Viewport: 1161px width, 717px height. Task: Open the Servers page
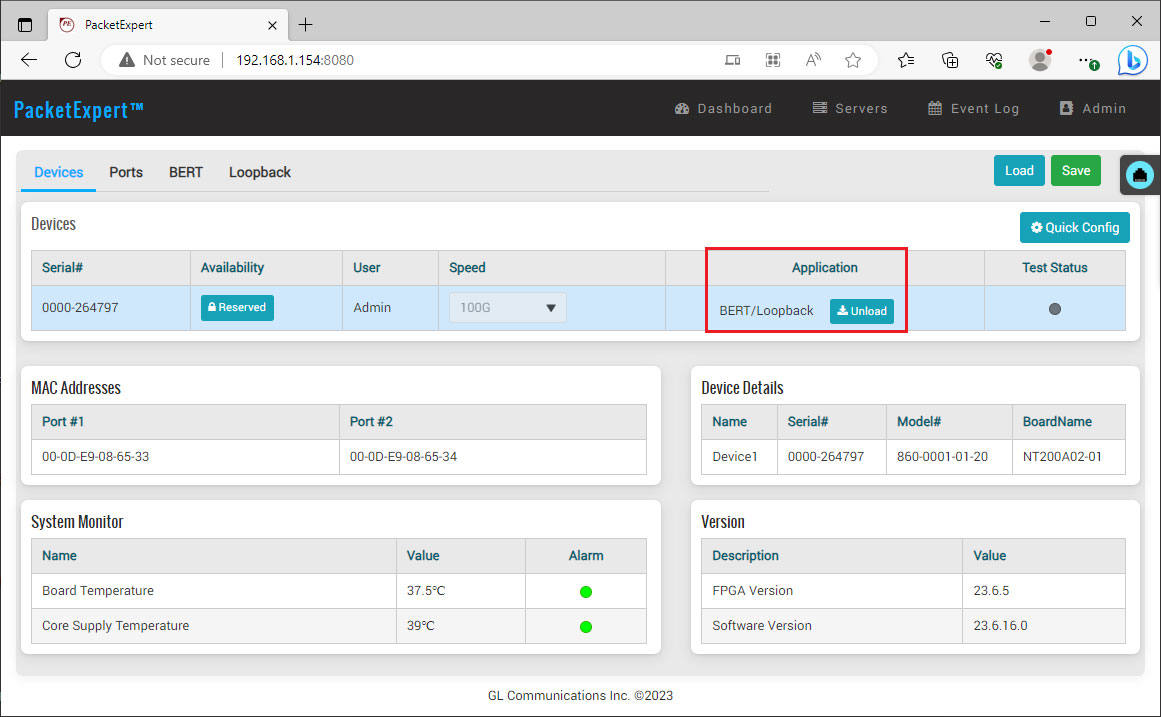[850, 108]
